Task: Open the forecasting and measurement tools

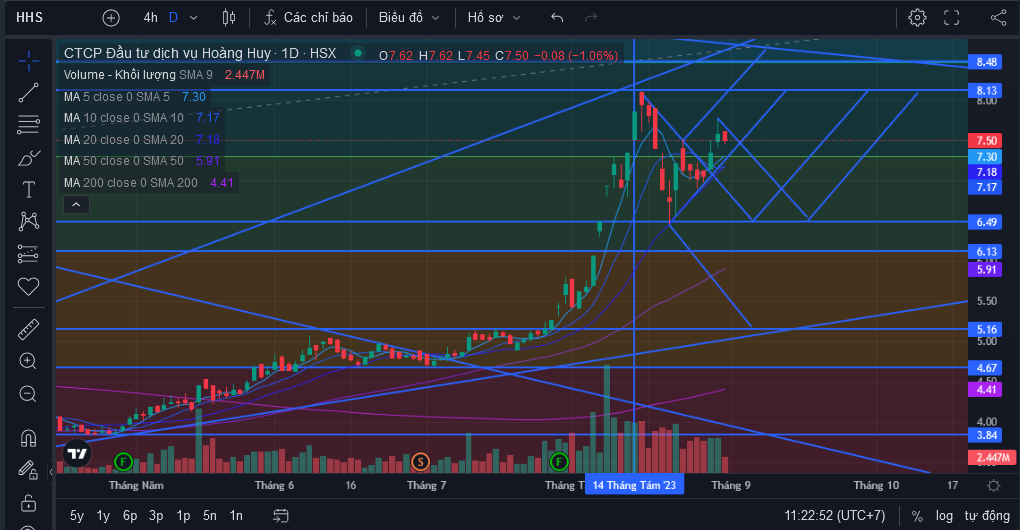Action: pyautogui.click(x=28, y=254)
